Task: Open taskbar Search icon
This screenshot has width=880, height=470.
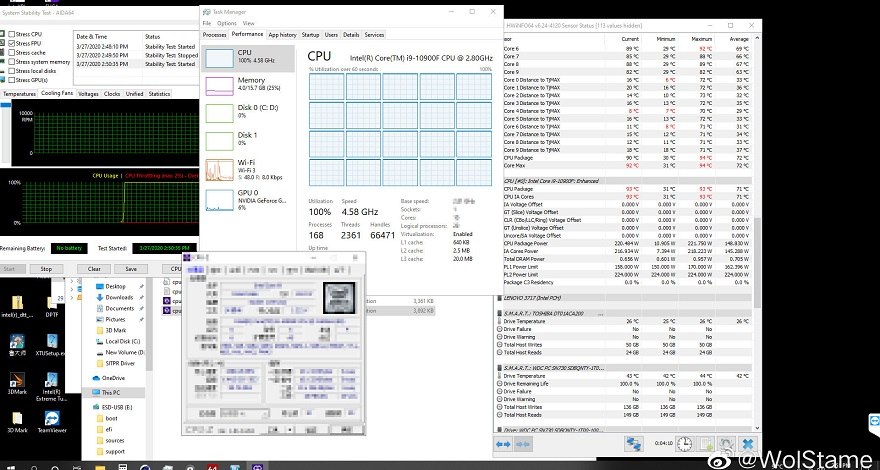Action: (33, 467)
